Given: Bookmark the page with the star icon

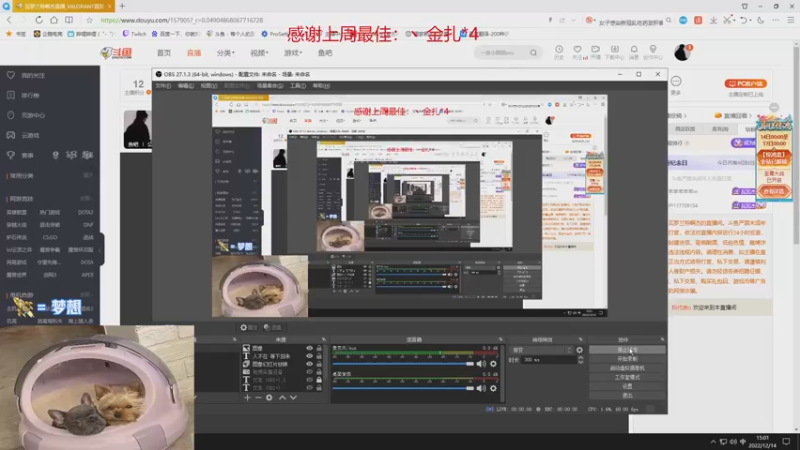Looking at the screenshot, I should click(89, 20).
